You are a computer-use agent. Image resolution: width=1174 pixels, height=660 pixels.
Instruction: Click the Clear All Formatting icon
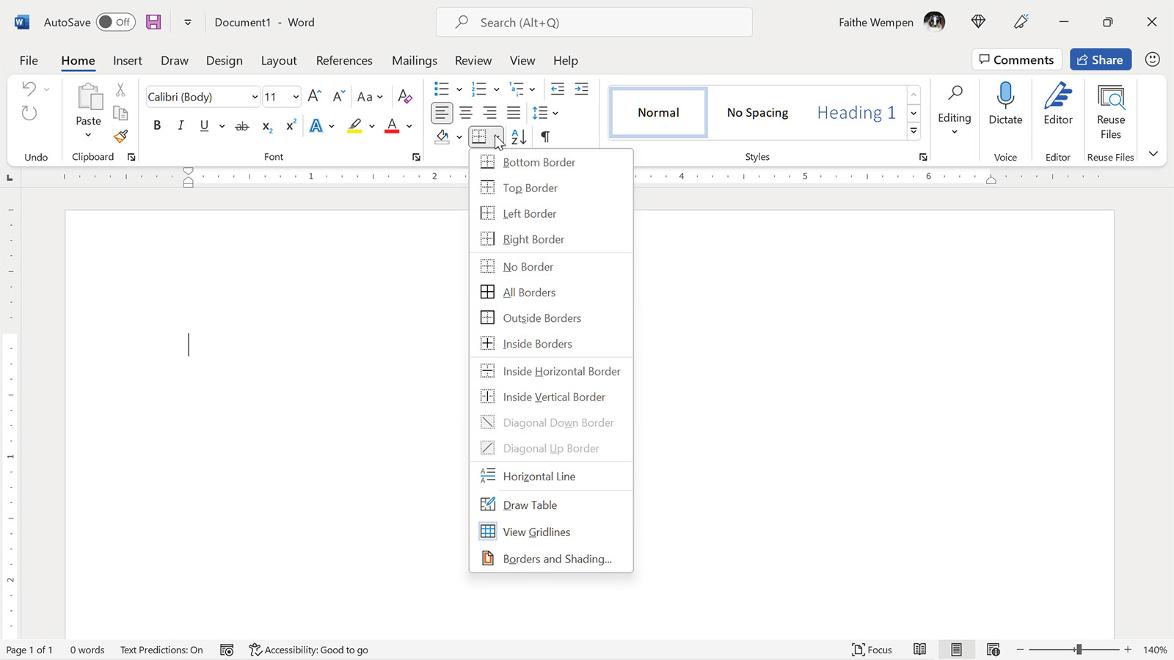pos(405,97)
